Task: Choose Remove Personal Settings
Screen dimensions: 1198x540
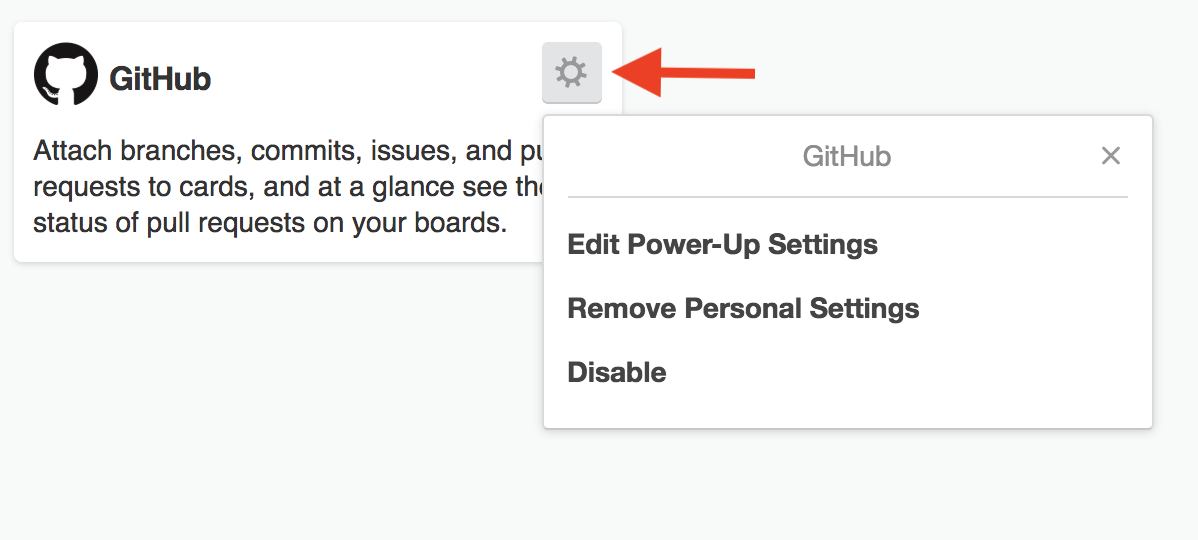Action: pos(743,309)
